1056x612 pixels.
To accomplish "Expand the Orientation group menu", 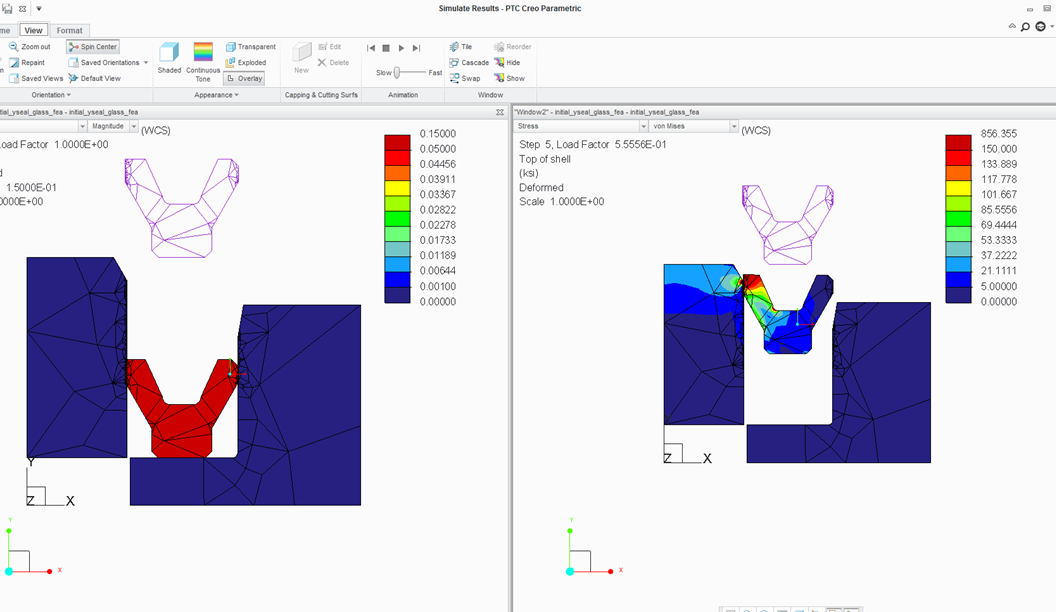I will tap(51, 95).
